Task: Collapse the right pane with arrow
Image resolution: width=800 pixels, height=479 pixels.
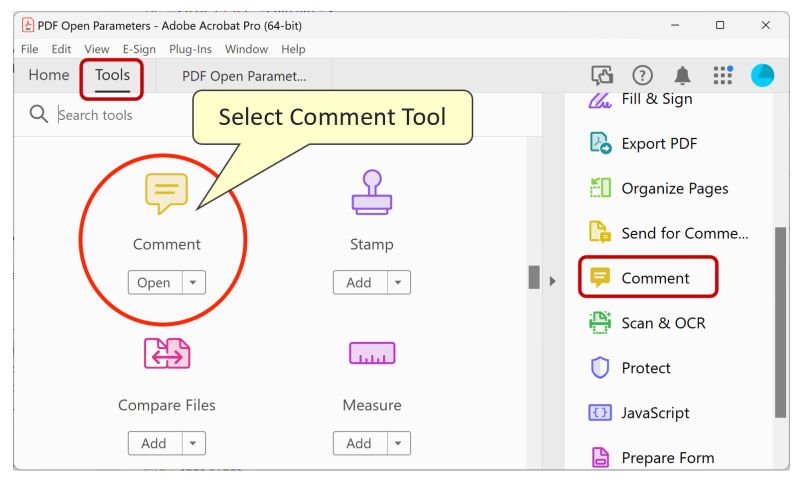Action: [x=553, y=281]
